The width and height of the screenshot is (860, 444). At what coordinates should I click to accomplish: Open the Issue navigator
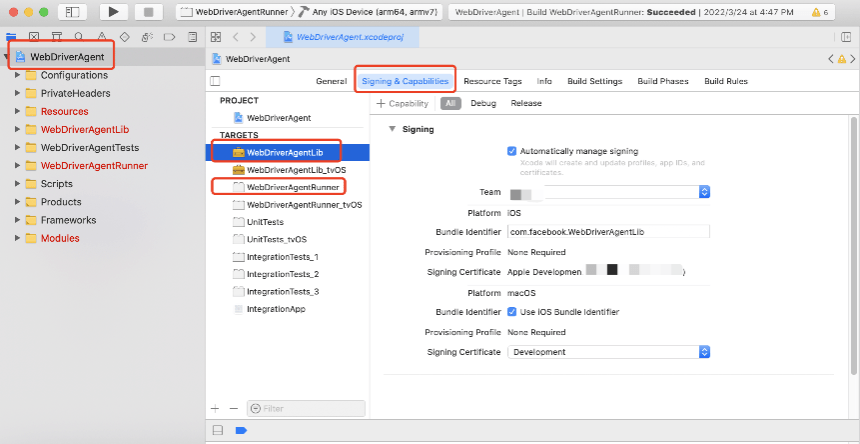101,37
